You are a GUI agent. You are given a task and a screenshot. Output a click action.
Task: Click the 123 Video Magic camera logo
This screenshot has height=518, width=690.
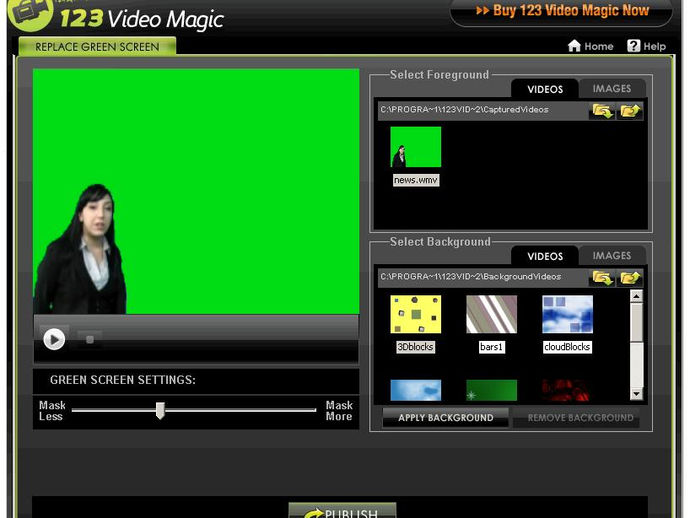tap(31, 13)
